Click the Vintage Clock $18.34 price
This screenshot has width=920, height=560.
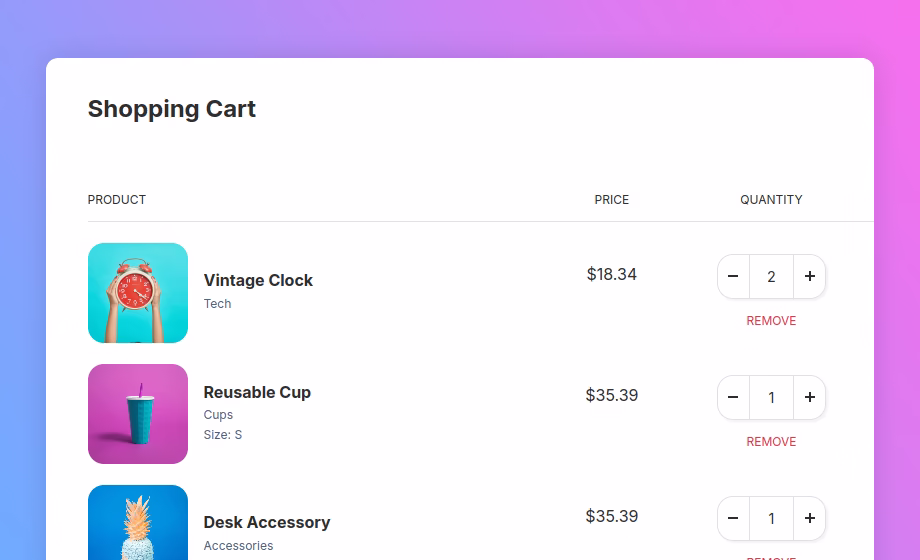tap(612, 274)
